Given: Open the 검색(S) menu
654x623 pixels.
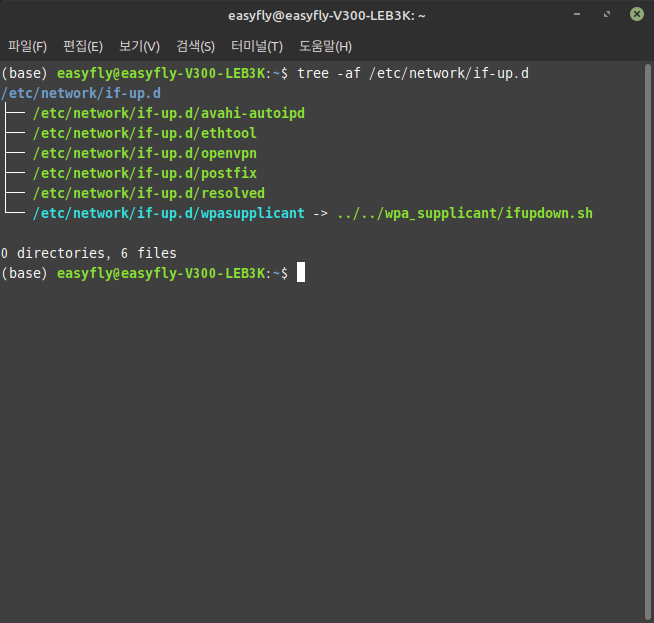Looking at the screenshot, I should 195,46.
